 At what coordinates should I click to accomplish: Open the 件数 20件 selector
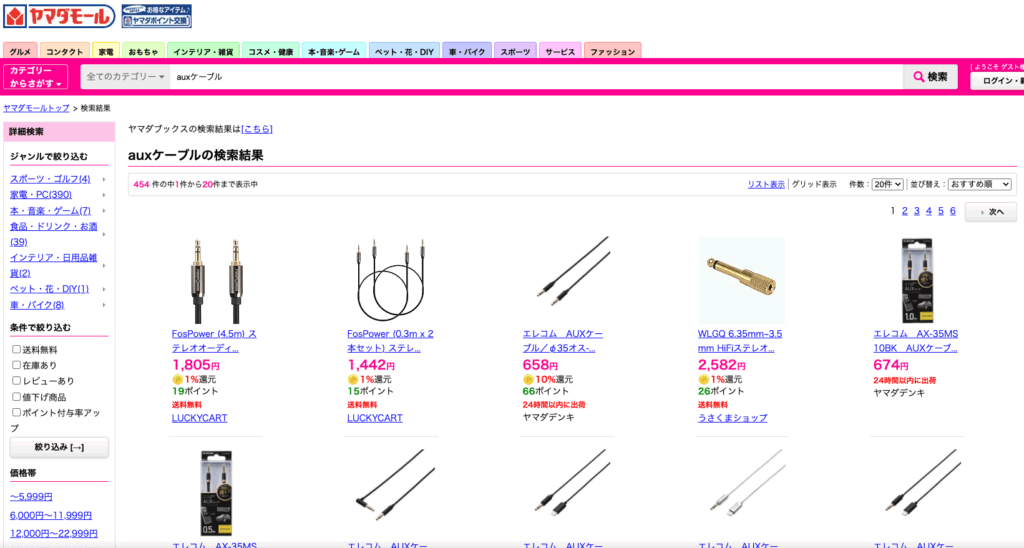(888, 185)
